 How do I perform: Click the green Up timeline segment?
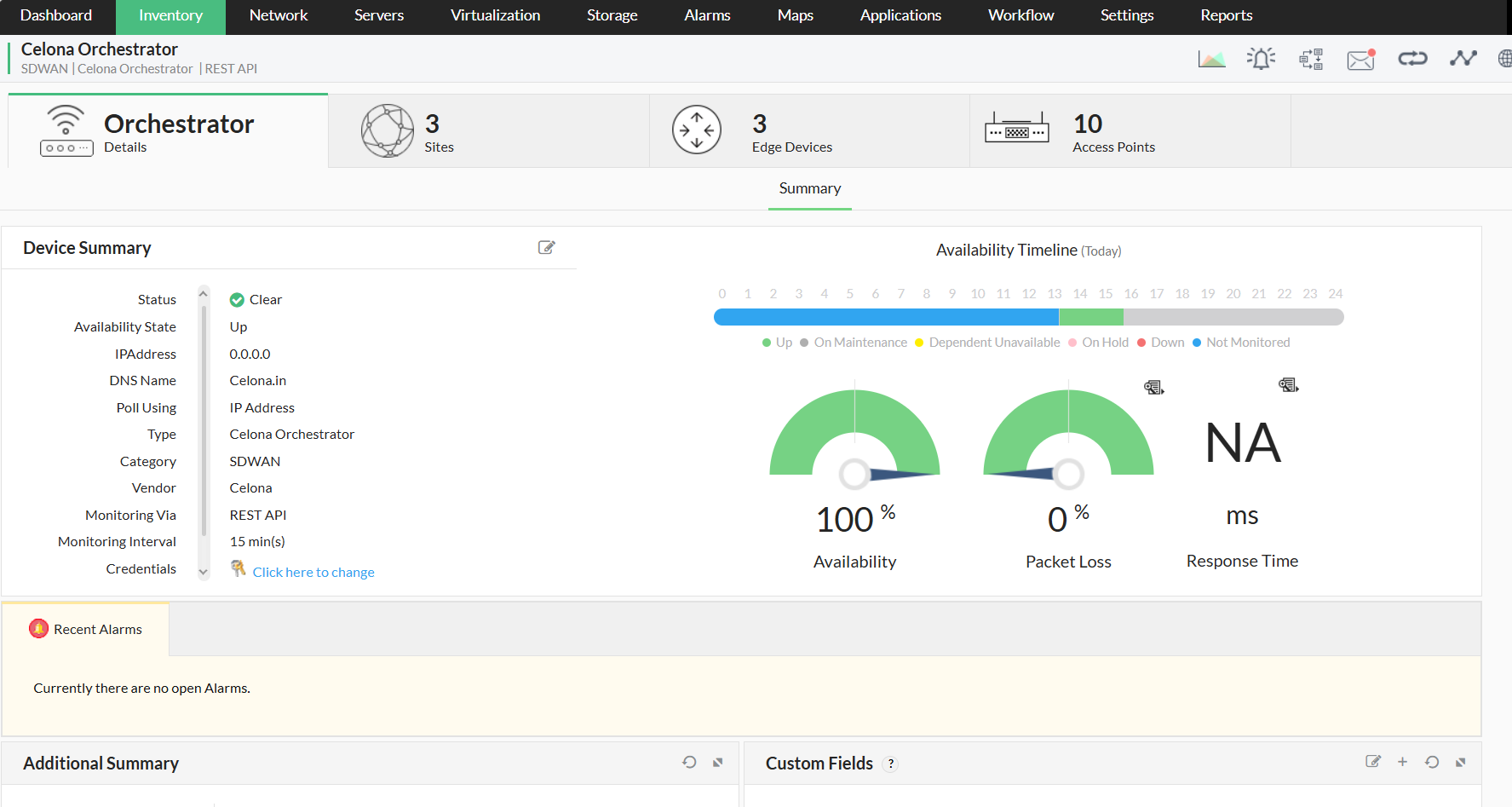pyautogui.click(x=1091, y=317)
